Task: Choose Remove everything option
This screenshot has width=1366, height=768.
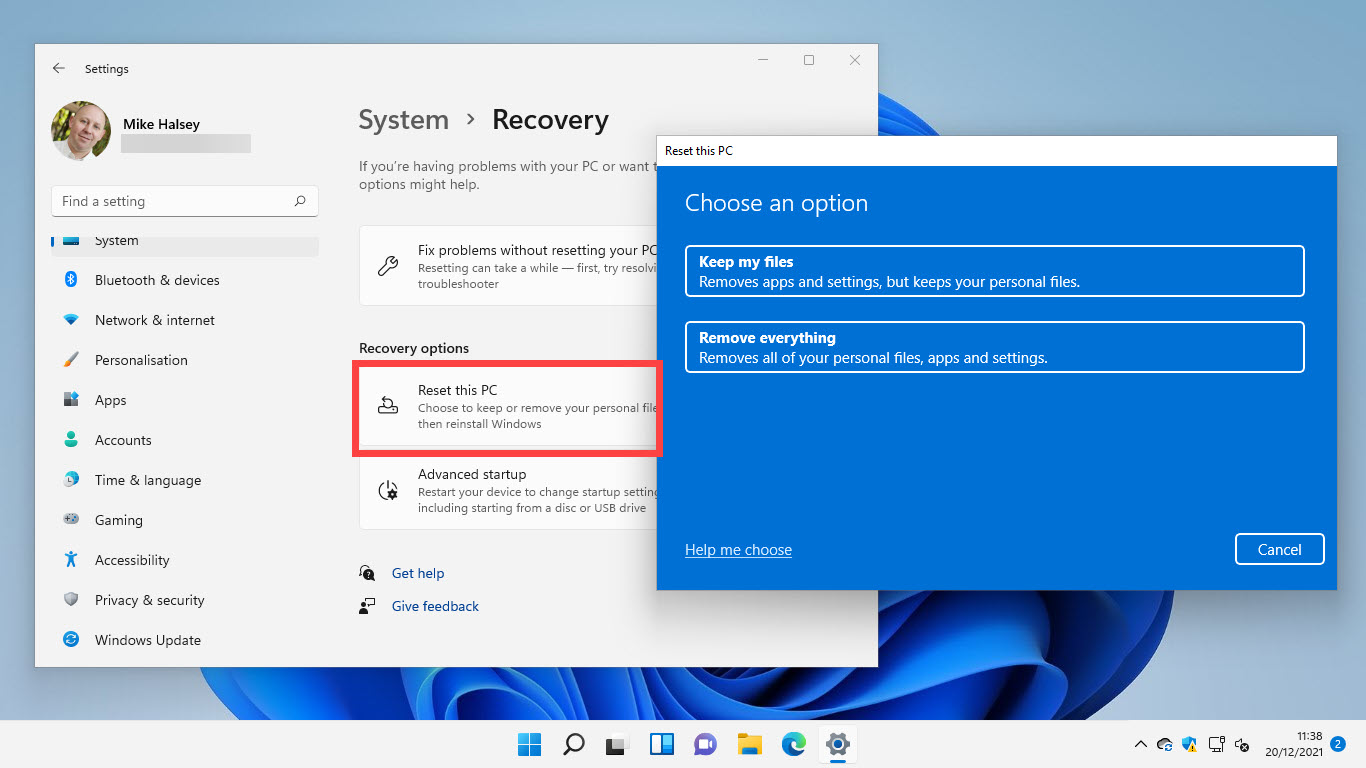Action: 994,347
